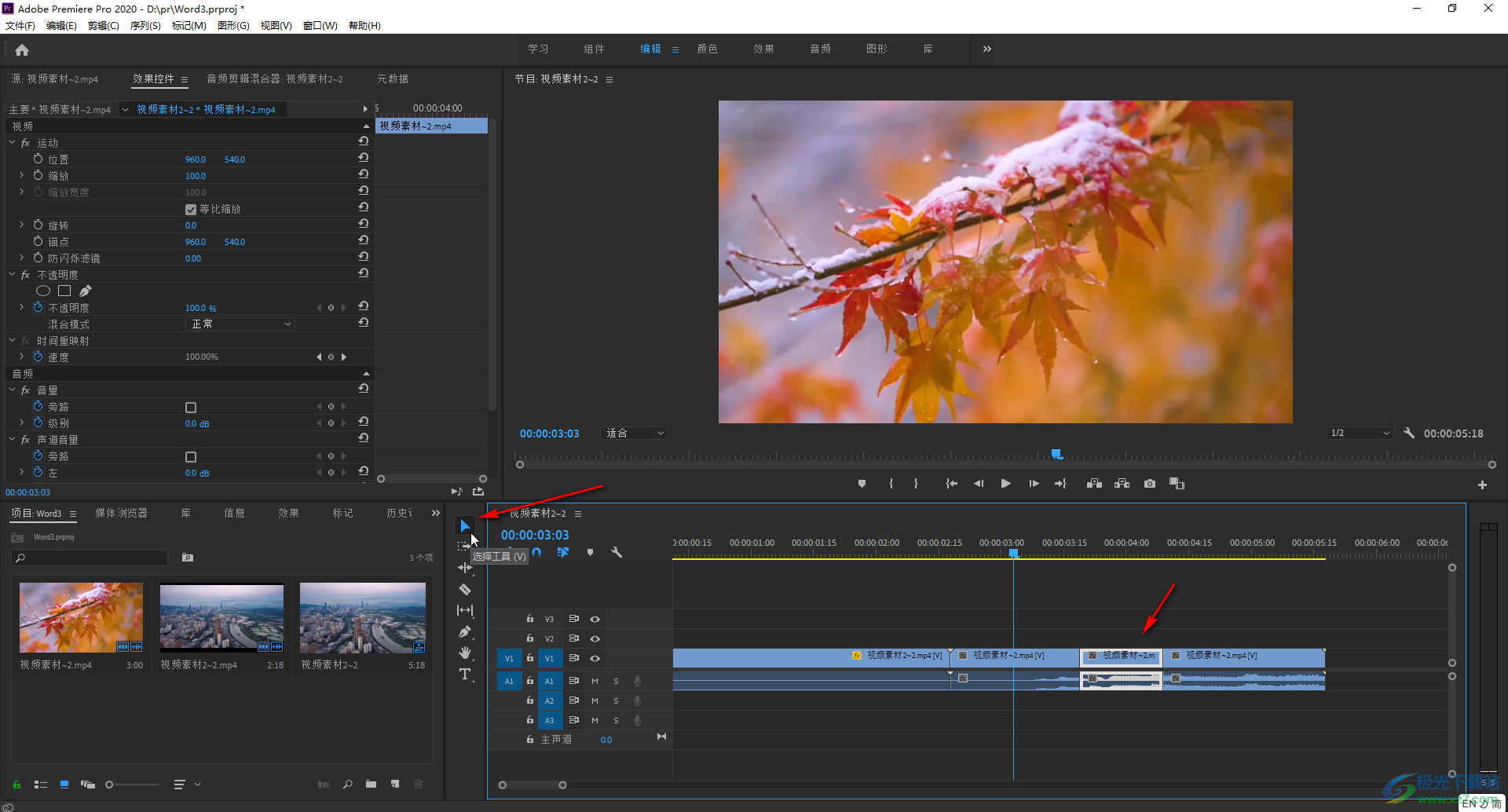Select the Pen tool in toolbar
The height and width of the screenshot is (812, 1508).
coord(465,631)
